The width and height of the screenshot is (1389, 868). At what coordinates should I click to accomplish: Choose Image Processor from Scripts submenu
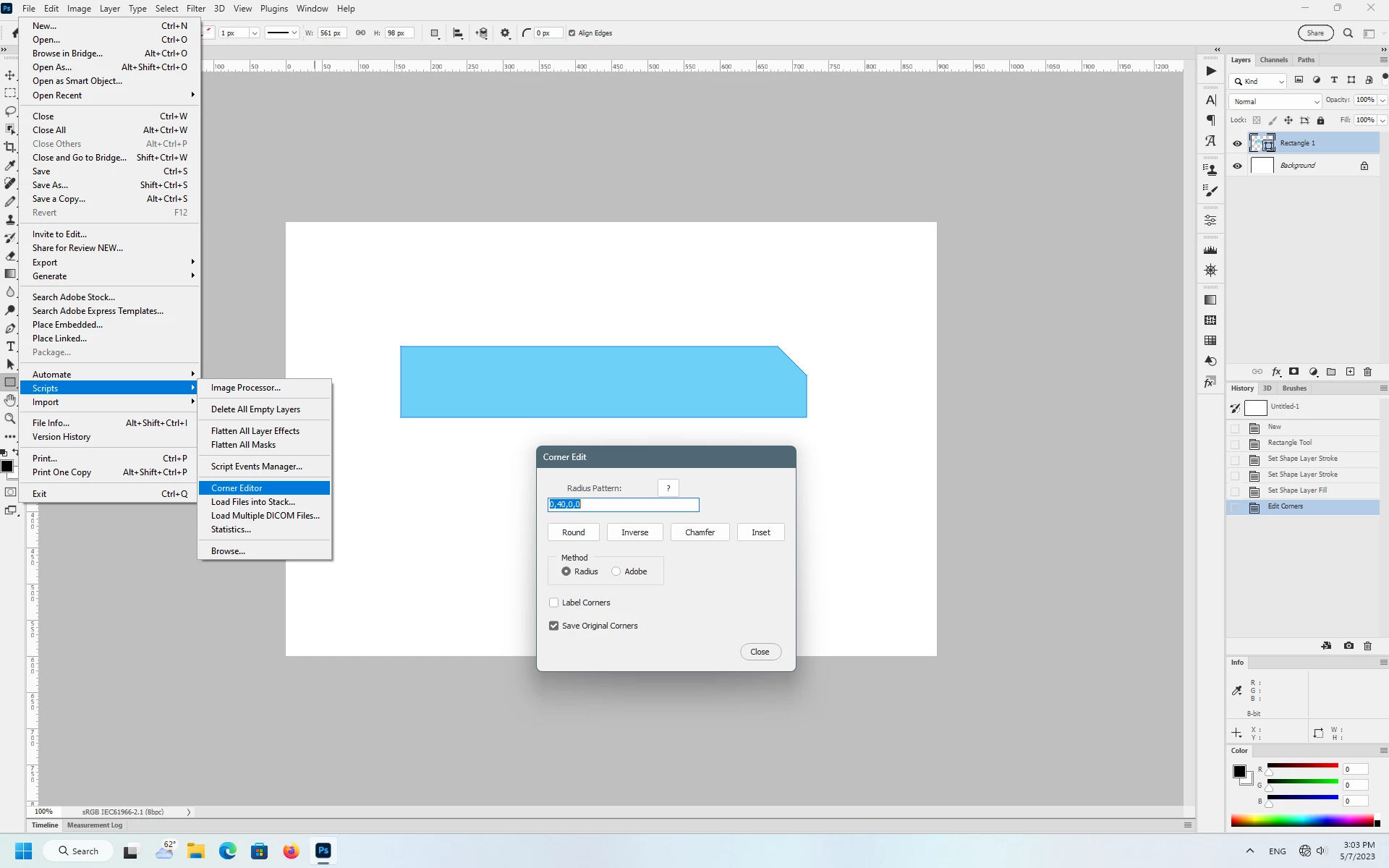click(x=245, y=388)
